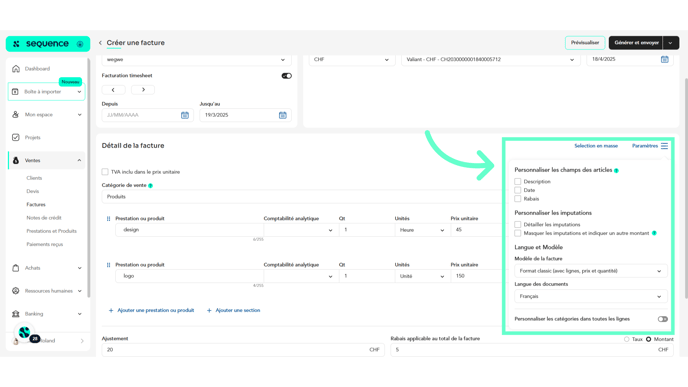Click Ajouter une section link
The image size is (688, 387).
click(233, 310)
